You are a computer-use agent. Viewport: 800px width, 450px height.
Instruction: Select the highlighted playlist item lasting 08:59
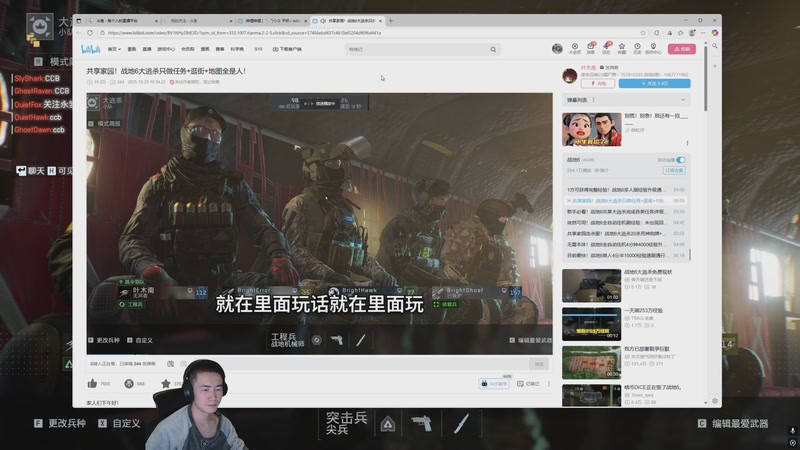click(x=626, y=201)
